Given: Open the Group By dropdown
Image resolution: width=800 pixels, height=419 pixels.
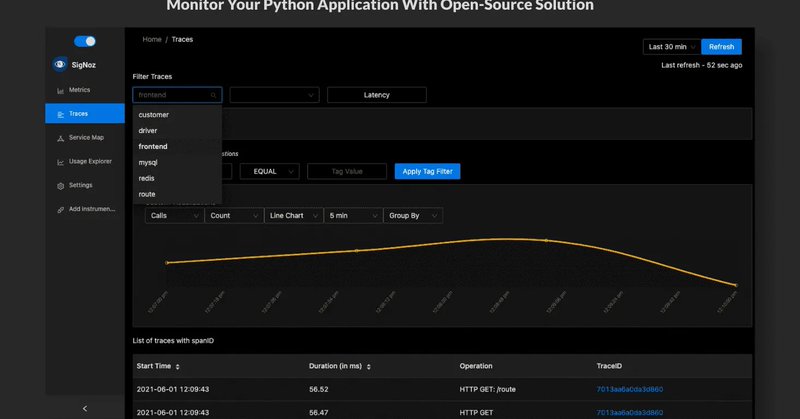Looking at the screenshot, I should (x=413, y=216).
